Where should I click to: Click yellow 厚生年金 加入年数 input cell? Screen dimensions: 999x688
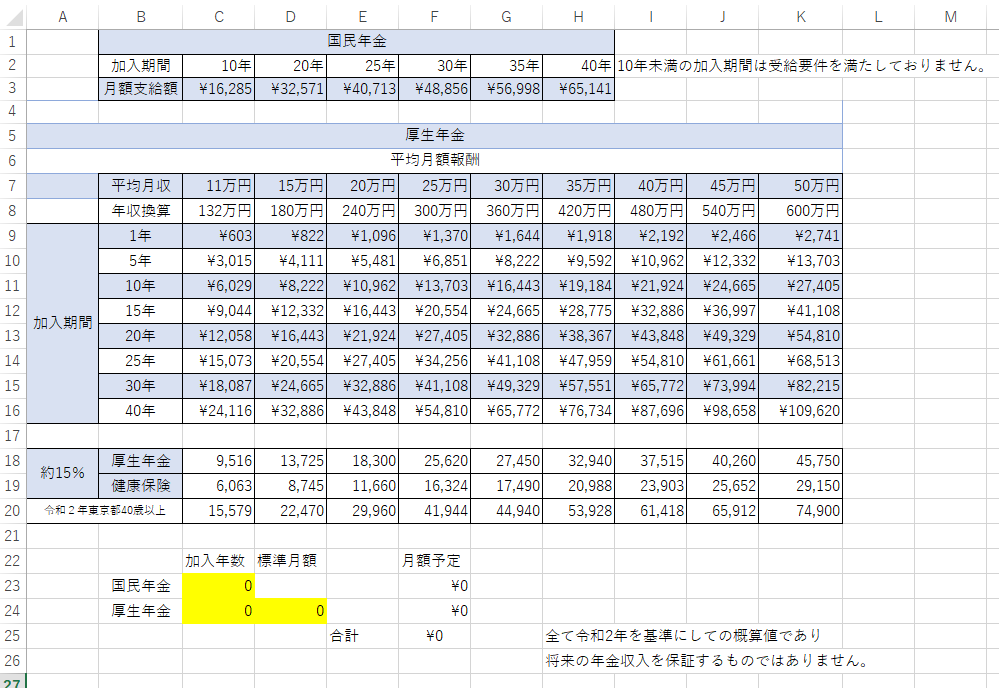click(x=218, y=610)
